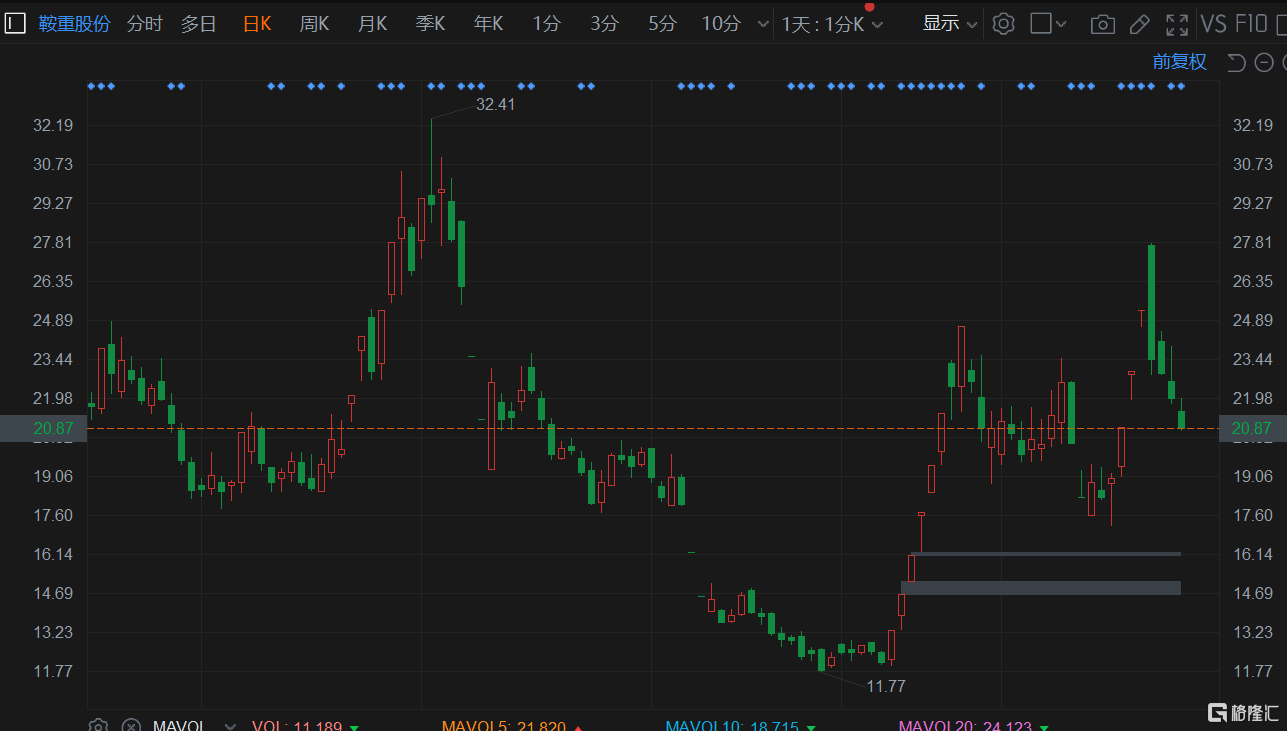The height and width of the screenshot is (731, 1287).
Task: Close the MAVOL indicator with X icon
Action: [x=131, y=725]
